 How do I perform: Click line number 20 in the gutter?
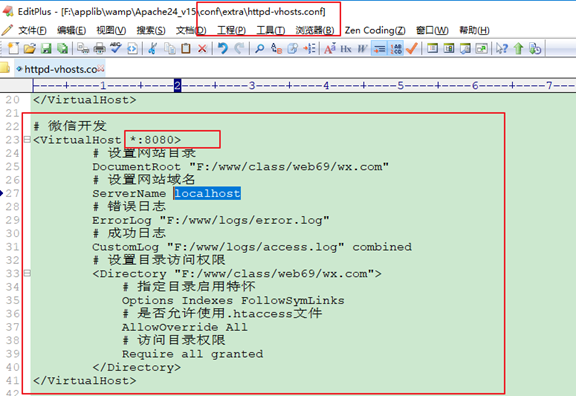tap(12, 100)
